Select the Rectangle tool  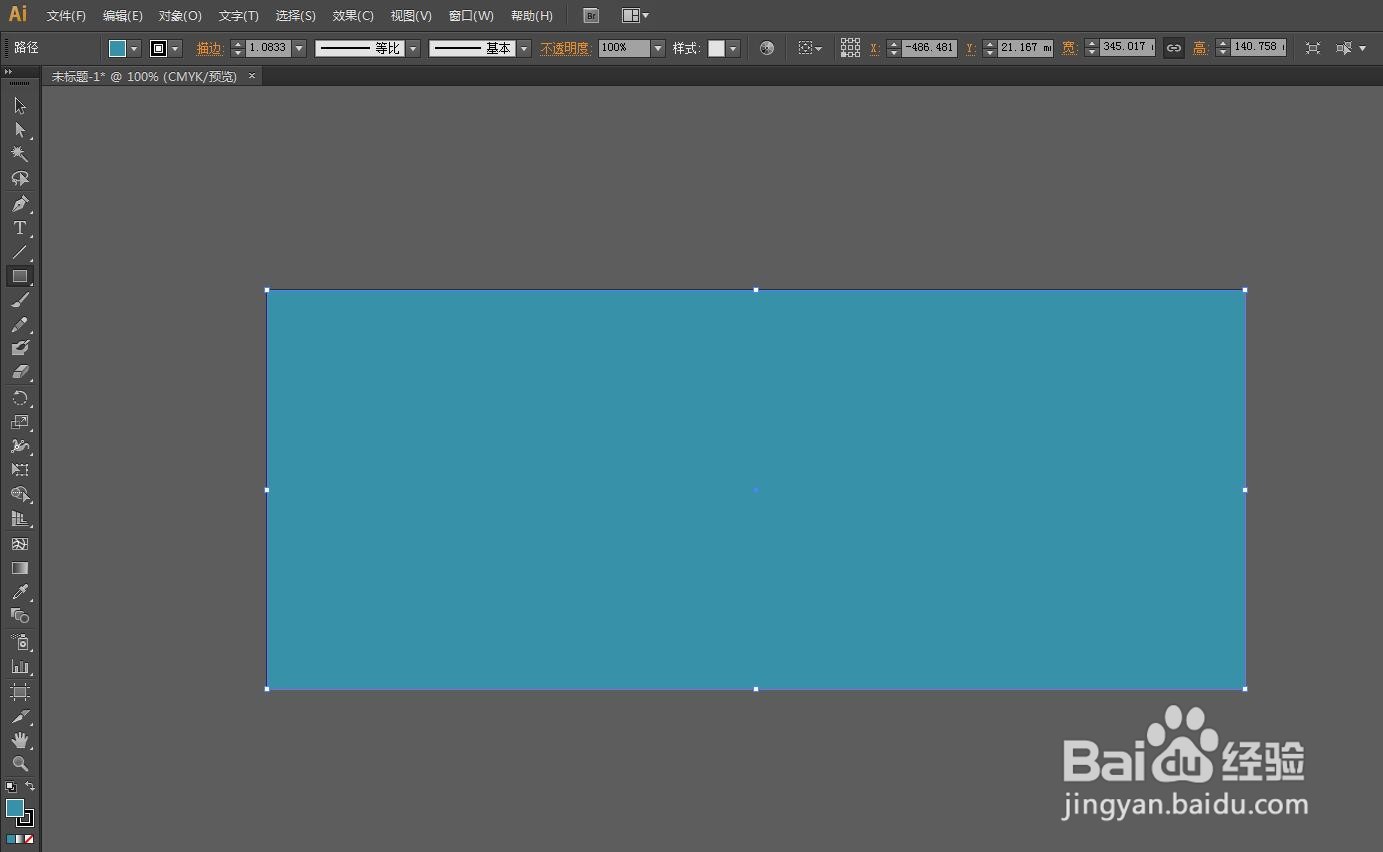click(19, 276)
